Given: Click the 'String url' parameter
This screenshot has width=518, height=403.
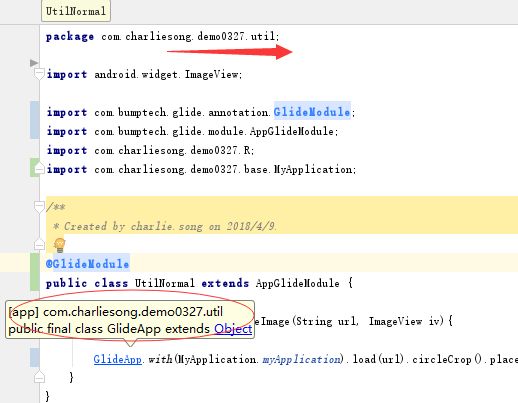Looking at the screenshot, I should coord(327,321).
